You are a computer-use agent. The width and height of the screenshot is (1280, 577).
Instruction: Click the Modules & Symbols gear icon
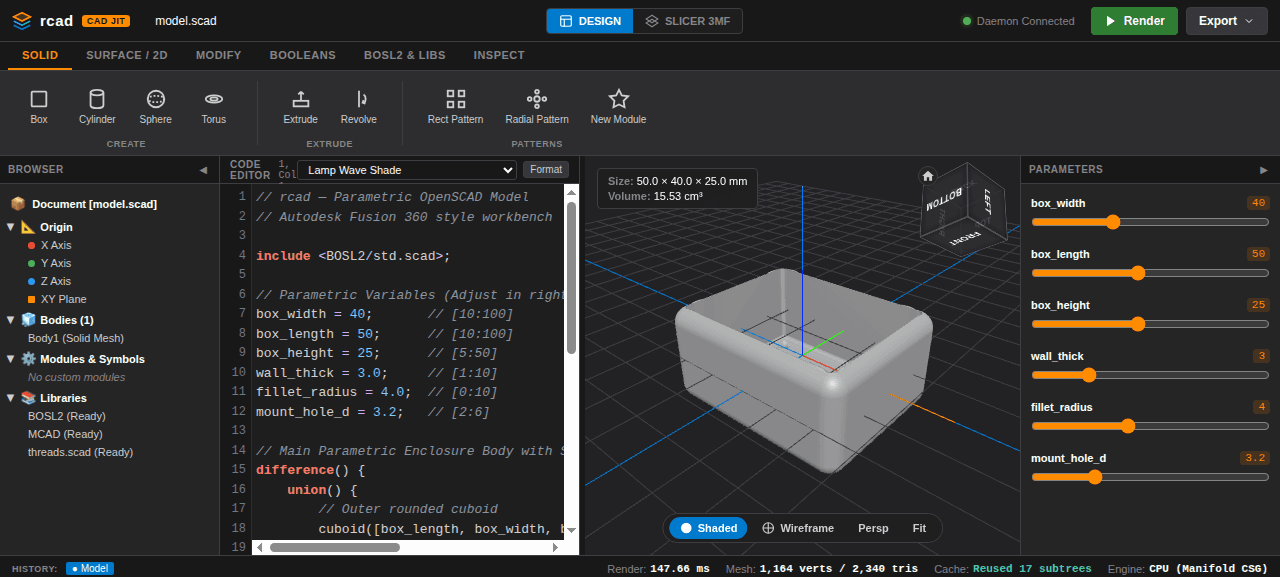[x=28, y=359]
